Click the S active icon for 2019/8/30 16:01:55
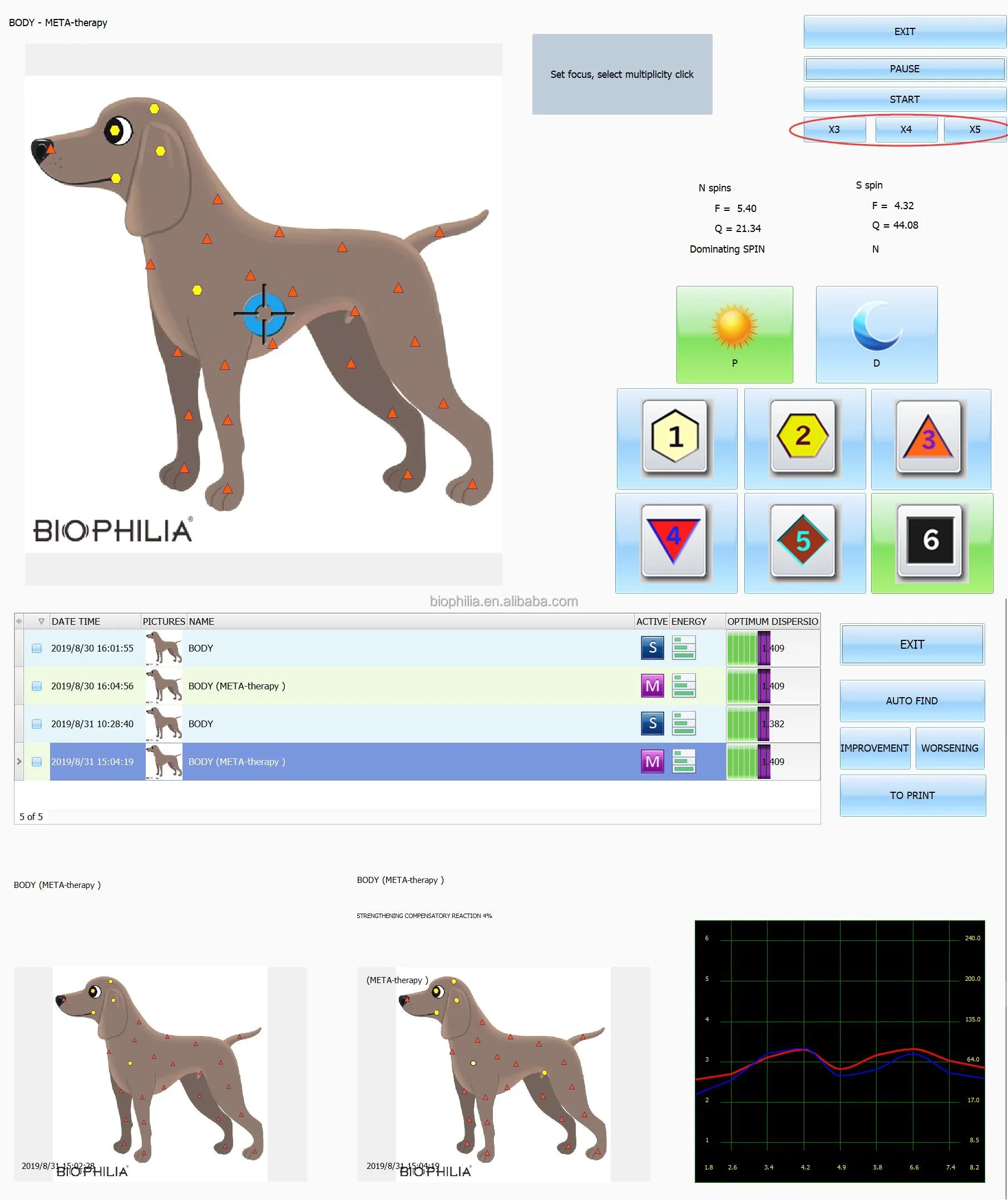Image resolution: width=1008 pixels, height=1204 pixels. (652, 648)
